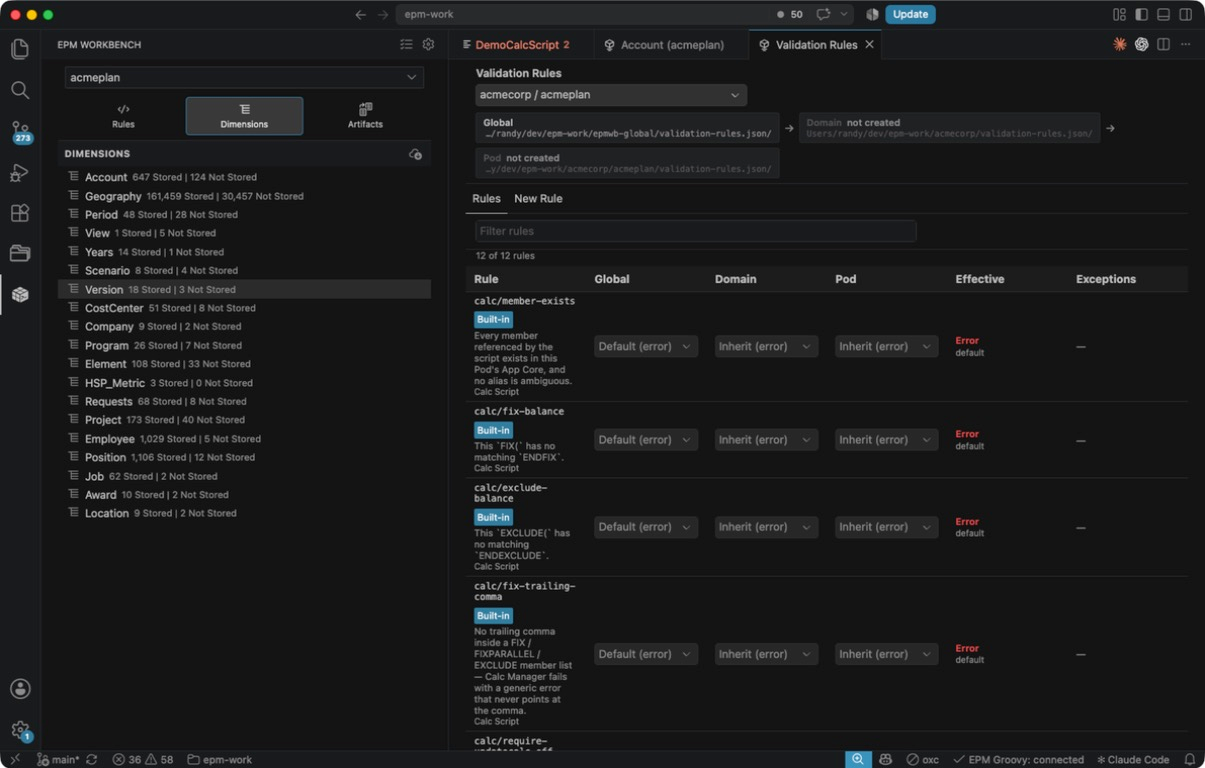Open the ChatGPT icon in the editor toolbar
Viewport: 1205px width, 768px height.
tap(1141, 45)
